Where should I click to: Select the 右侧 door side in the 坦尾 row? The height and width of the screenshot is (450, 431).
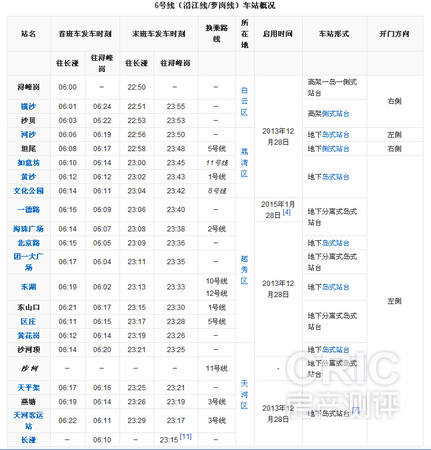point(394,149)
